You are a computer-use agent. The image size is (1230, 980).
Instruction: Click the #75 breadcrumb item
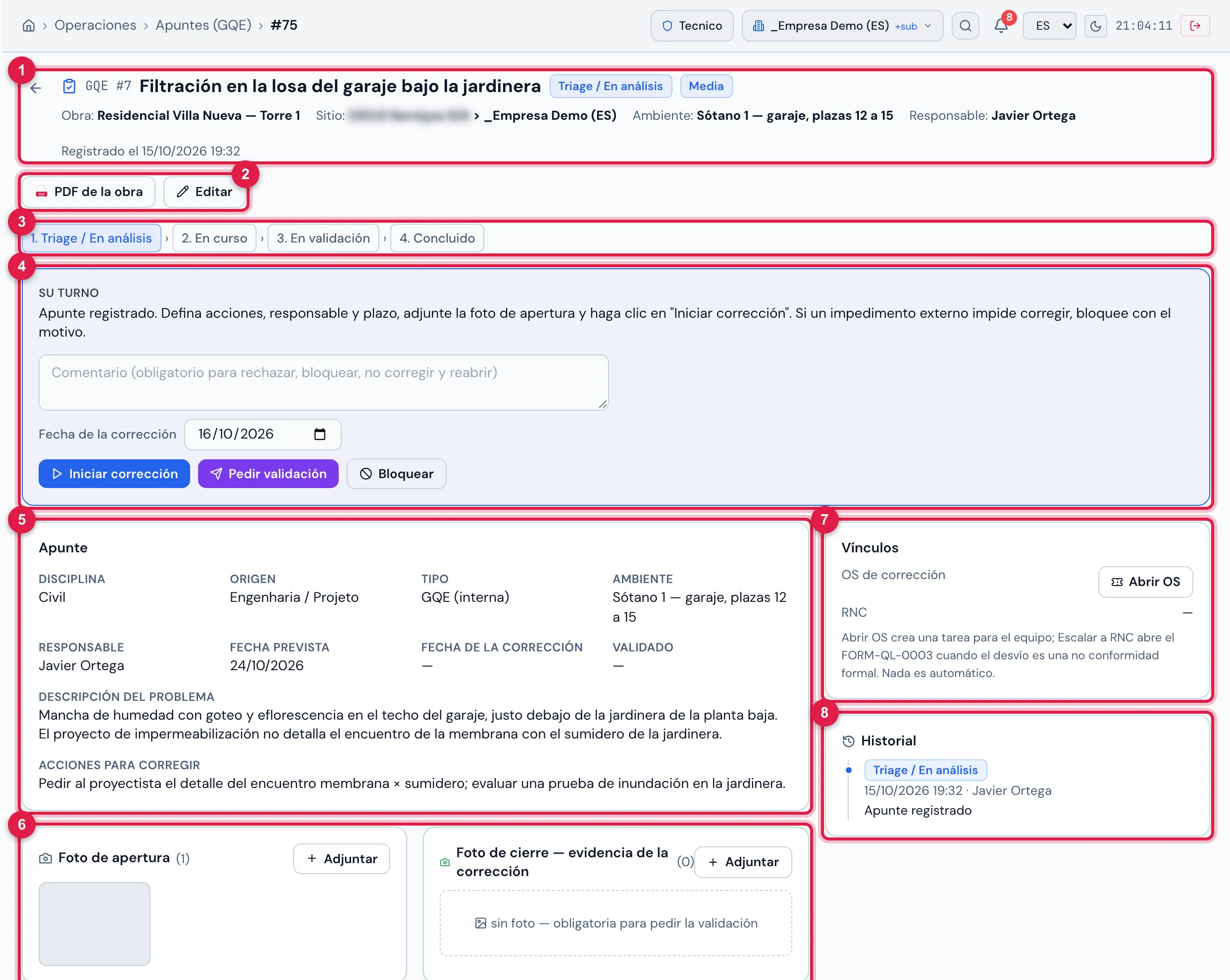[284, 25]
